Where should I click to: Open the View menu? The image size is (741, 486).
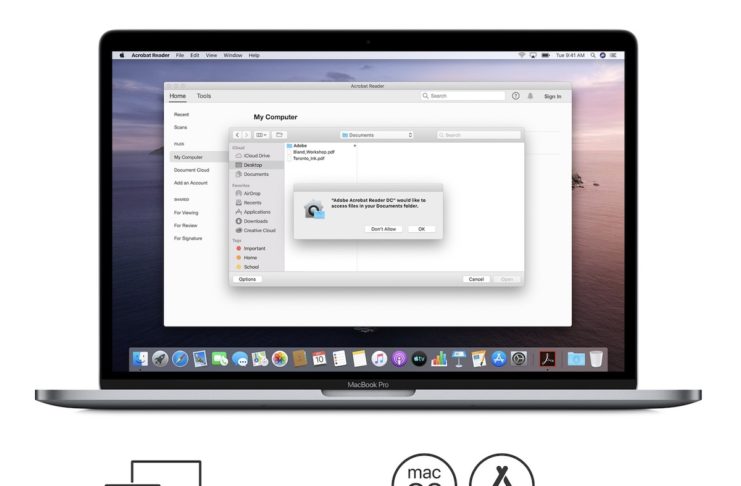coord(211,55)
